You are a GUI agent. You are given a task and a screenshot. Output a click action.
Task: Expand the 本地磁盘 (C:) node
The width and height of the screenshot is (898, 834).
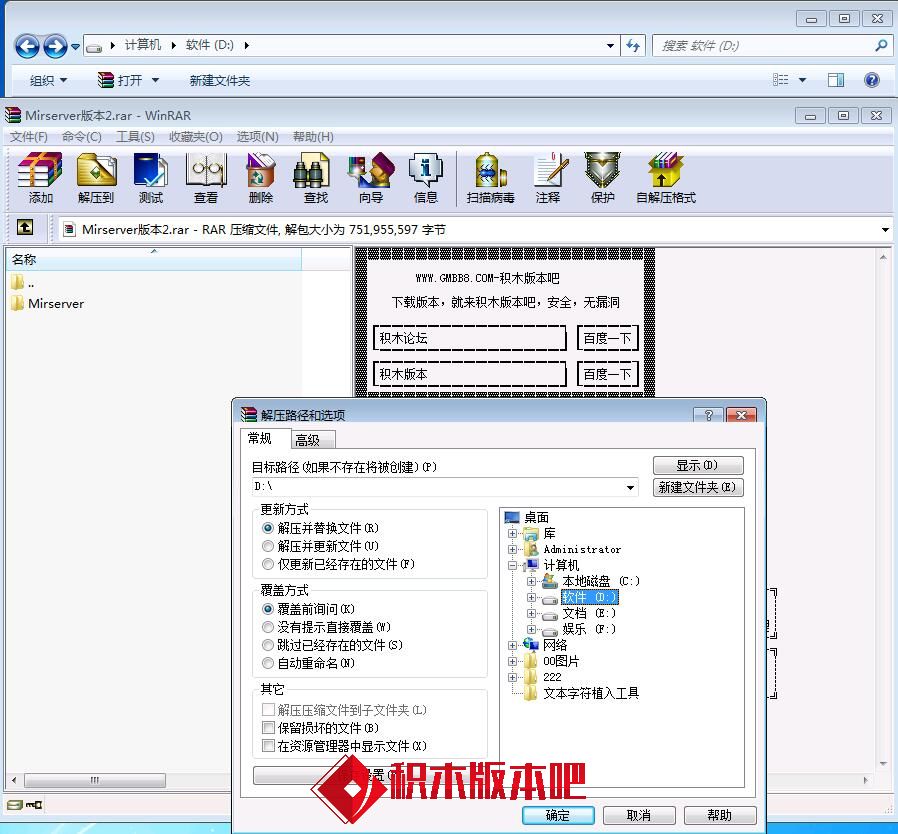[531, 581]
